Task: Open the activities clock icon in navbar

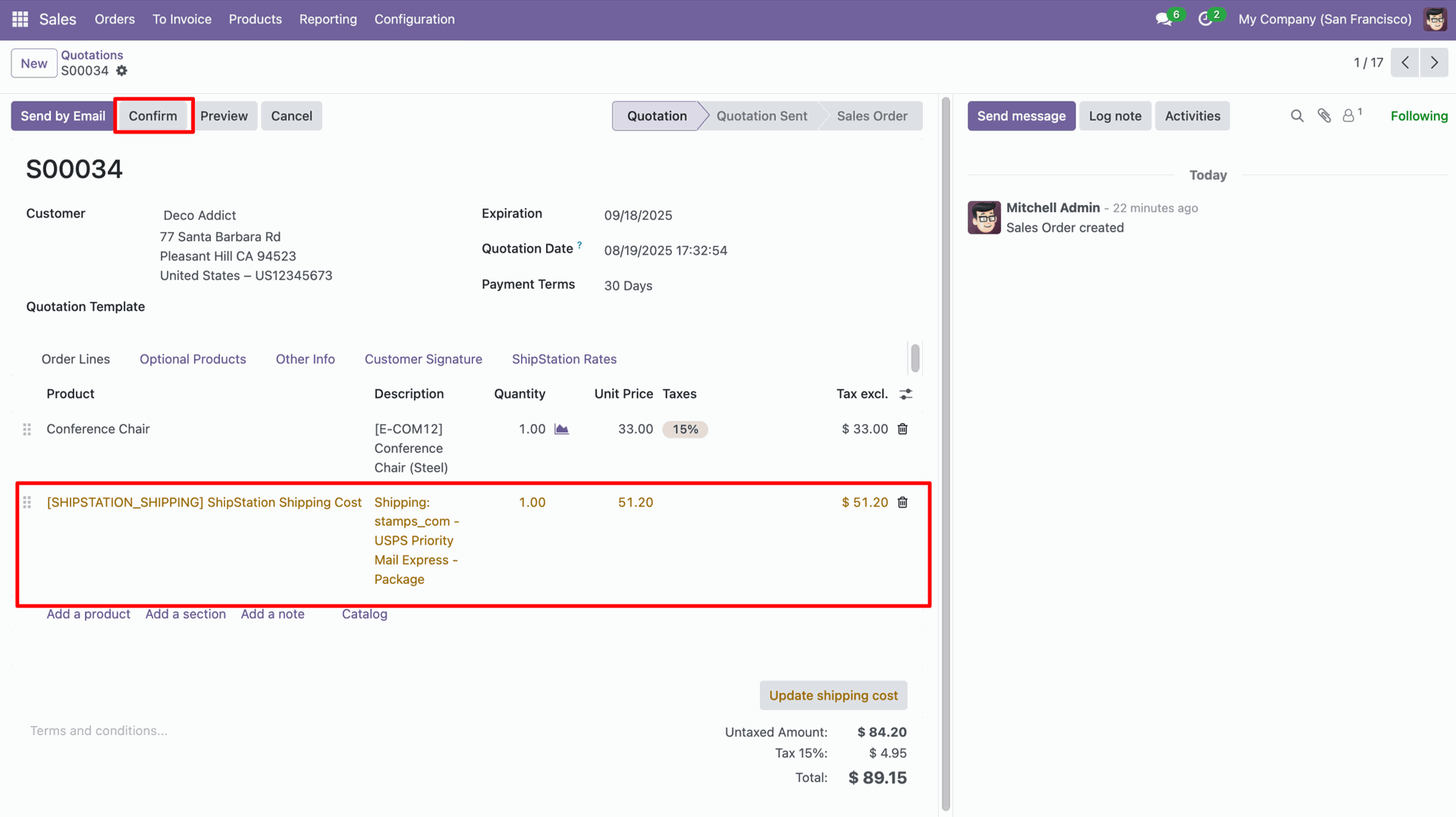Action: click(x=1205, y=19)
